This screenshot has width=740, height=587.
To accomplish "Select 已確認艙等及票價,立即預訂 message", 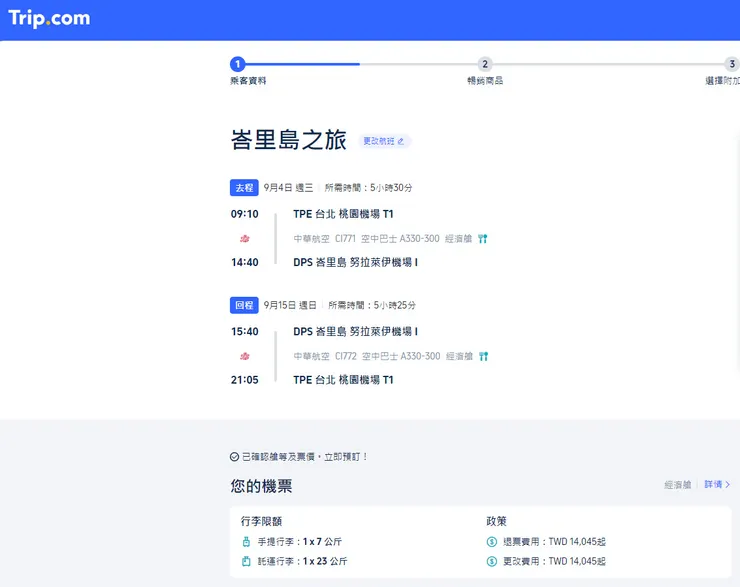I will click(305, 457).
